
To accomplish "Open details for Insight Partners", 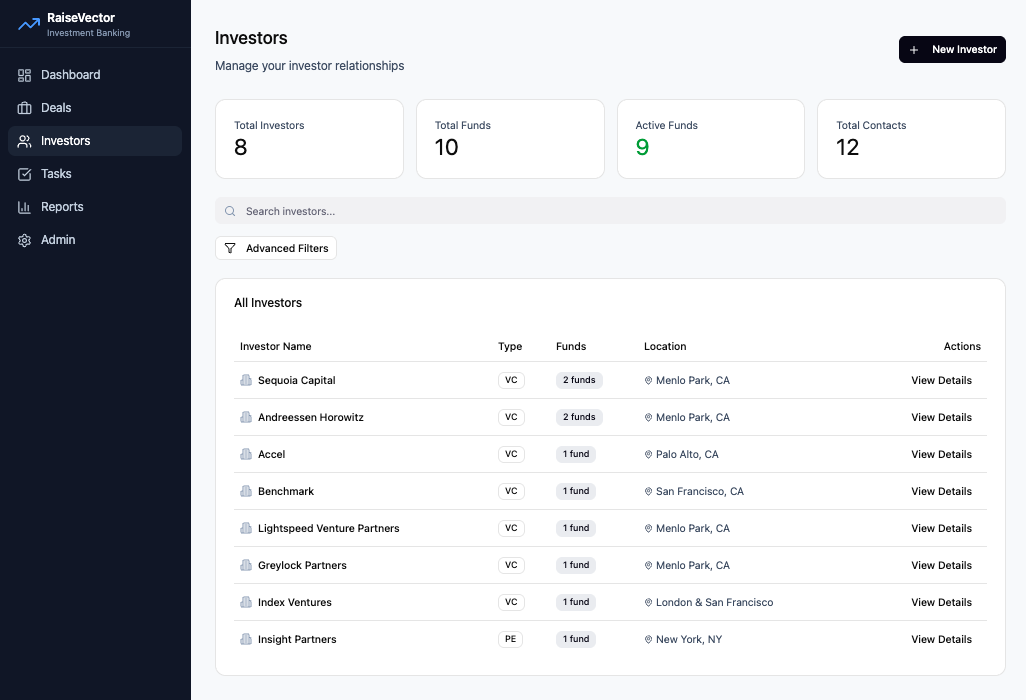I will pos(941,639).
